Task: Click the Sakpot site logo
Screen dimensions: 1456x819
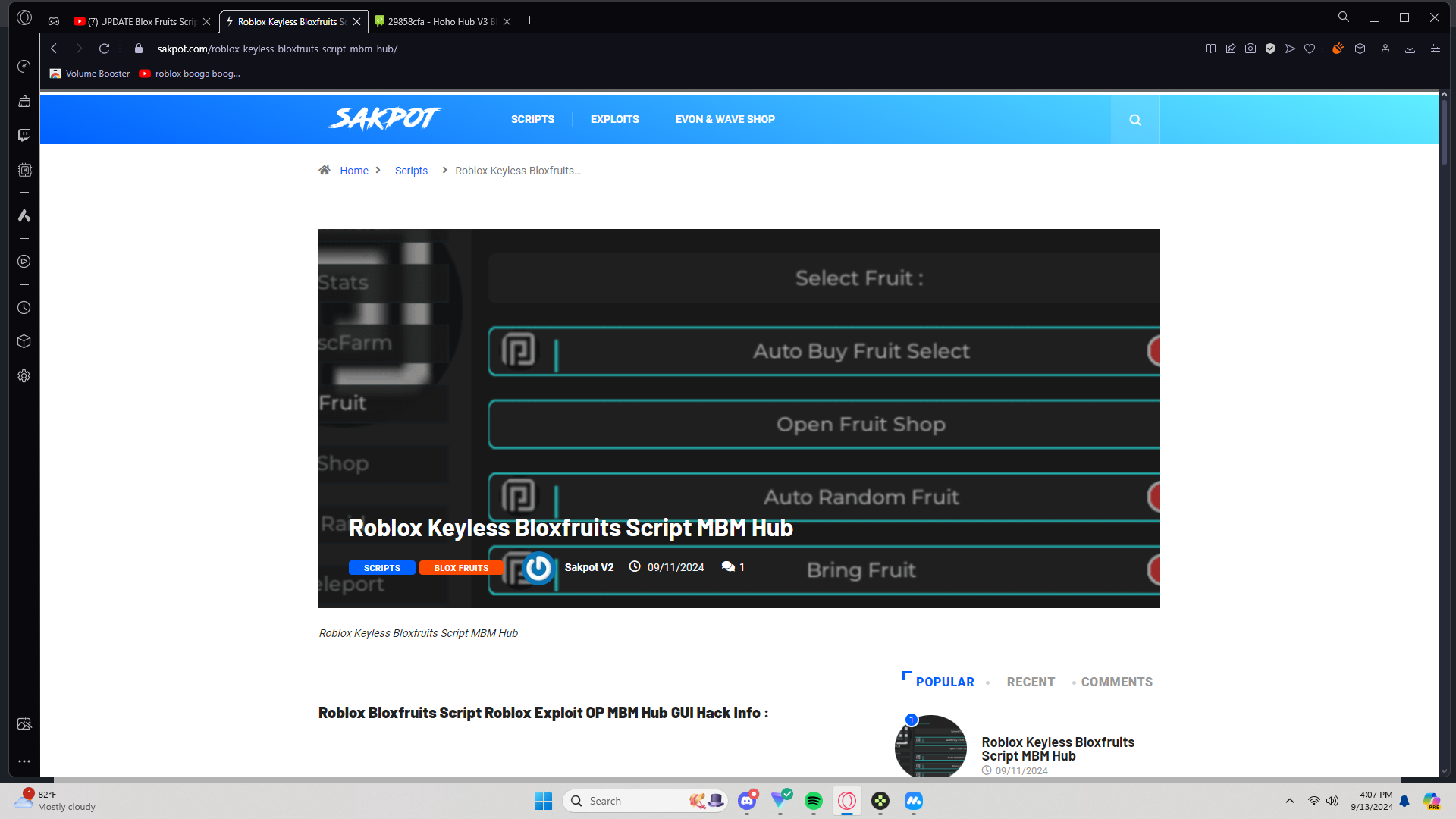Action: click(x=385, y=118)
